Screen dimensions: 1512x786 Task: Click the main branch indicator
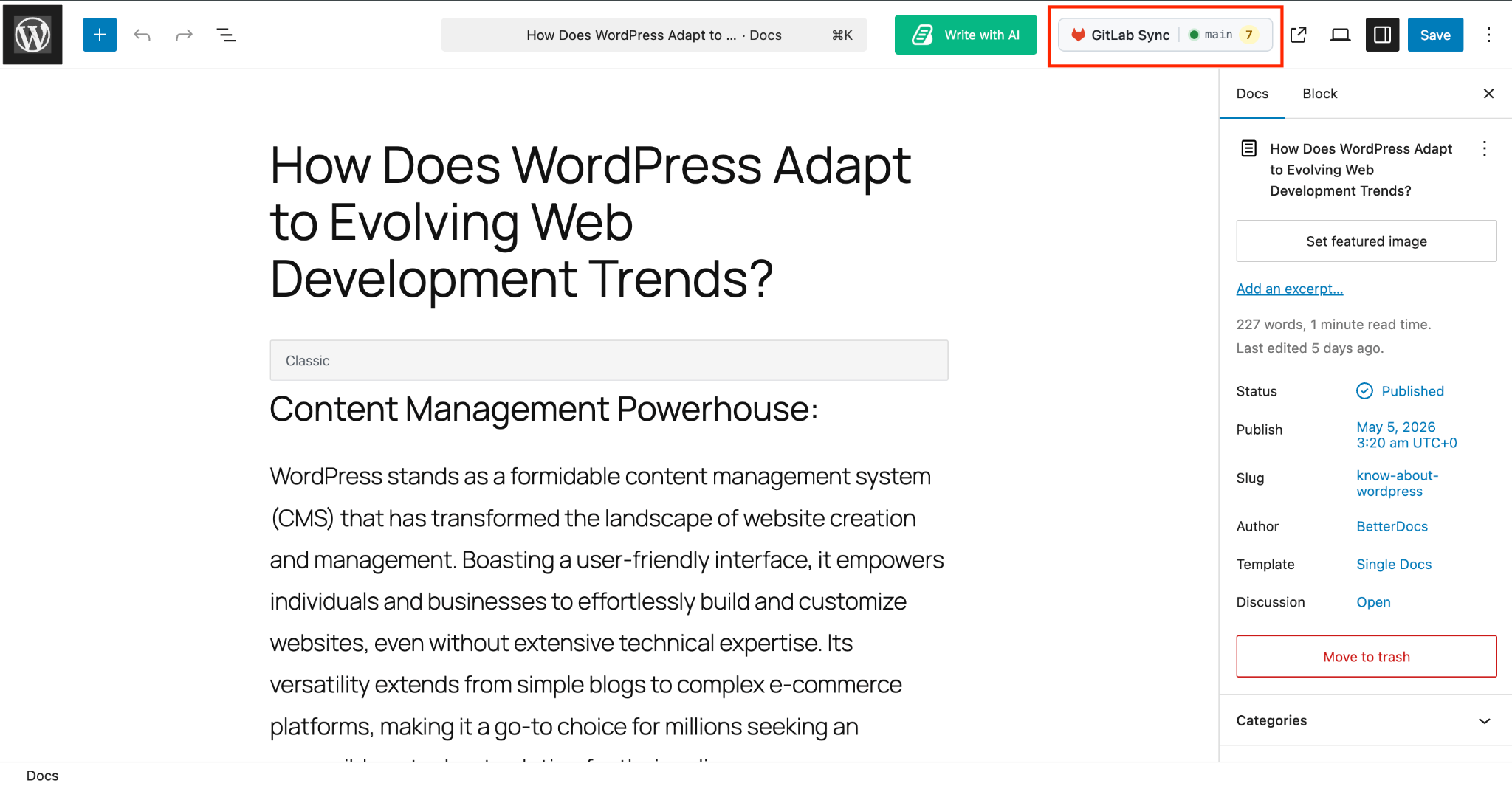coord(1211,35)
